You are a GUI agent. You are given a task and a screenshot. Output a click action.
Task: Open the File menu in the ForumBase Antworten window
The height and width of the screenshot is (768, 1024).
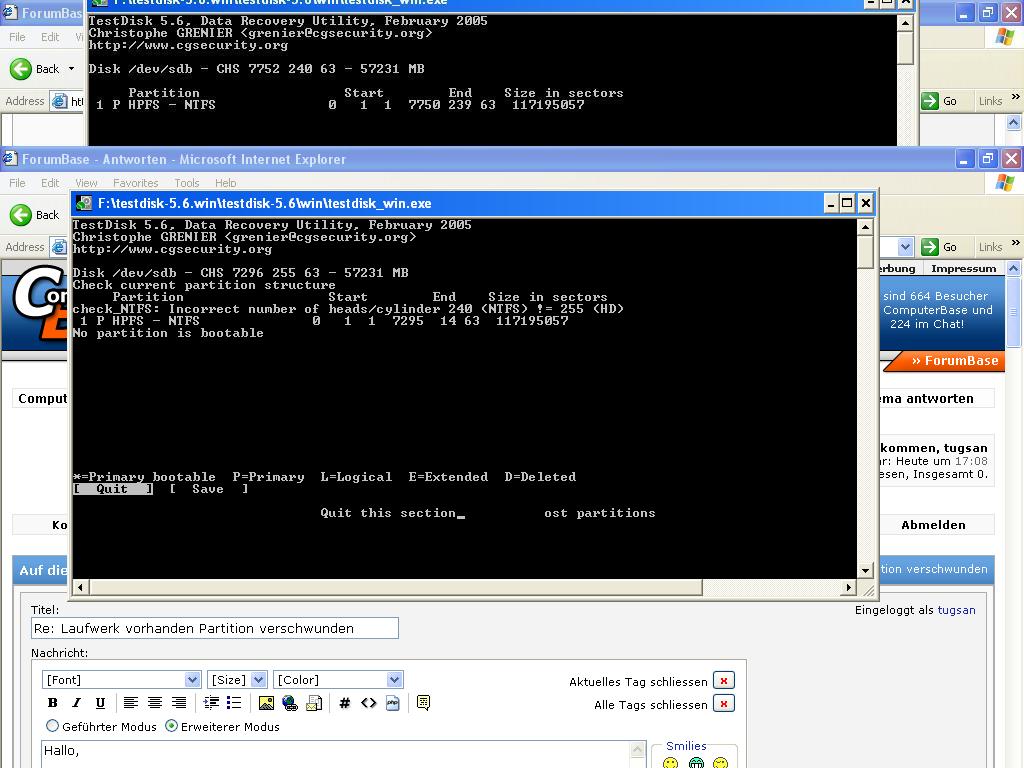(x=17, y=183)
